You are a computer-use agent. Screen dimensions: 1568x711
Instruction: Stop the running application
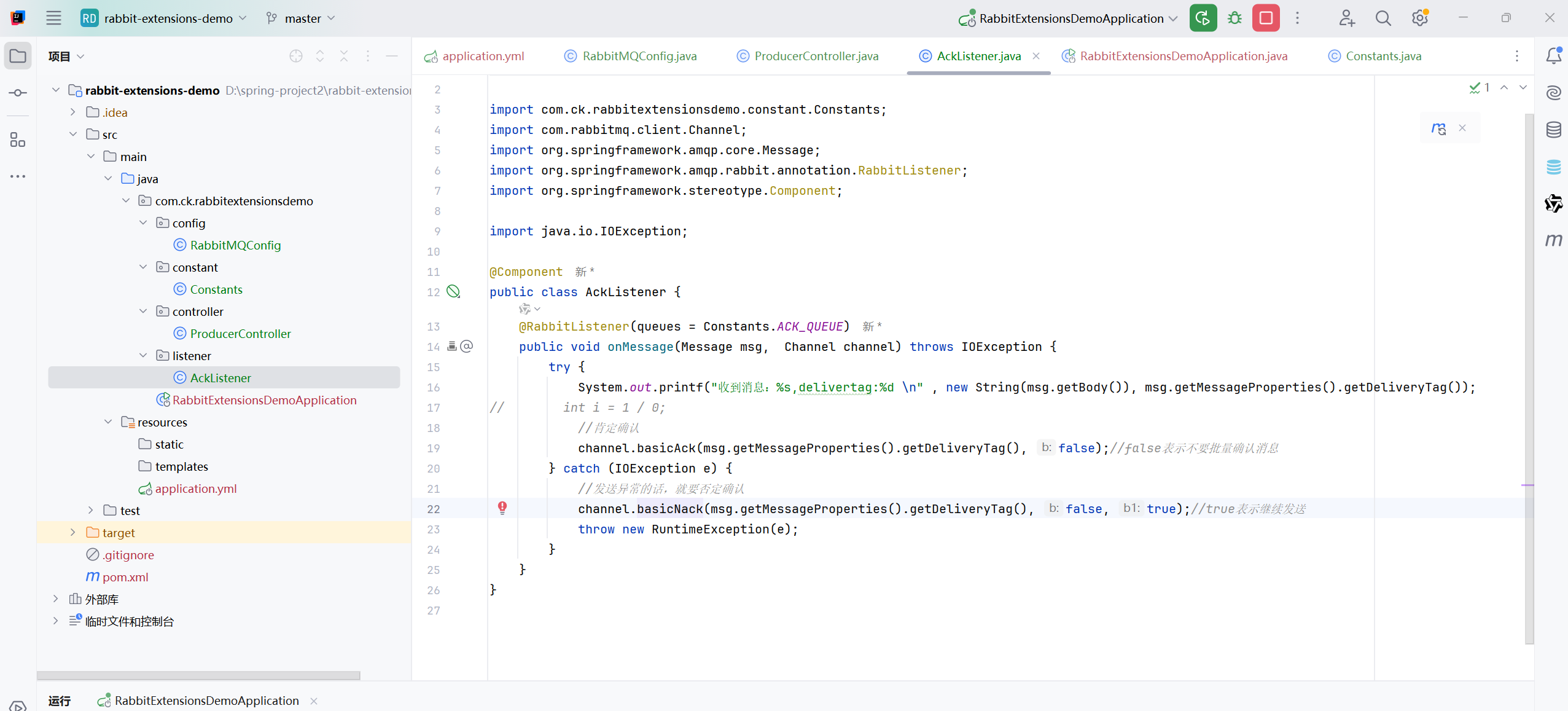1266,18
